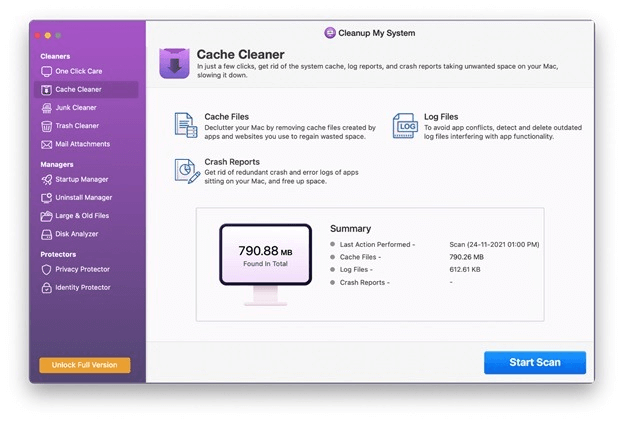This screenshot has height=422, width=624.
Task: Click the yellow minimize window button
Action: [x=48, y=36]
